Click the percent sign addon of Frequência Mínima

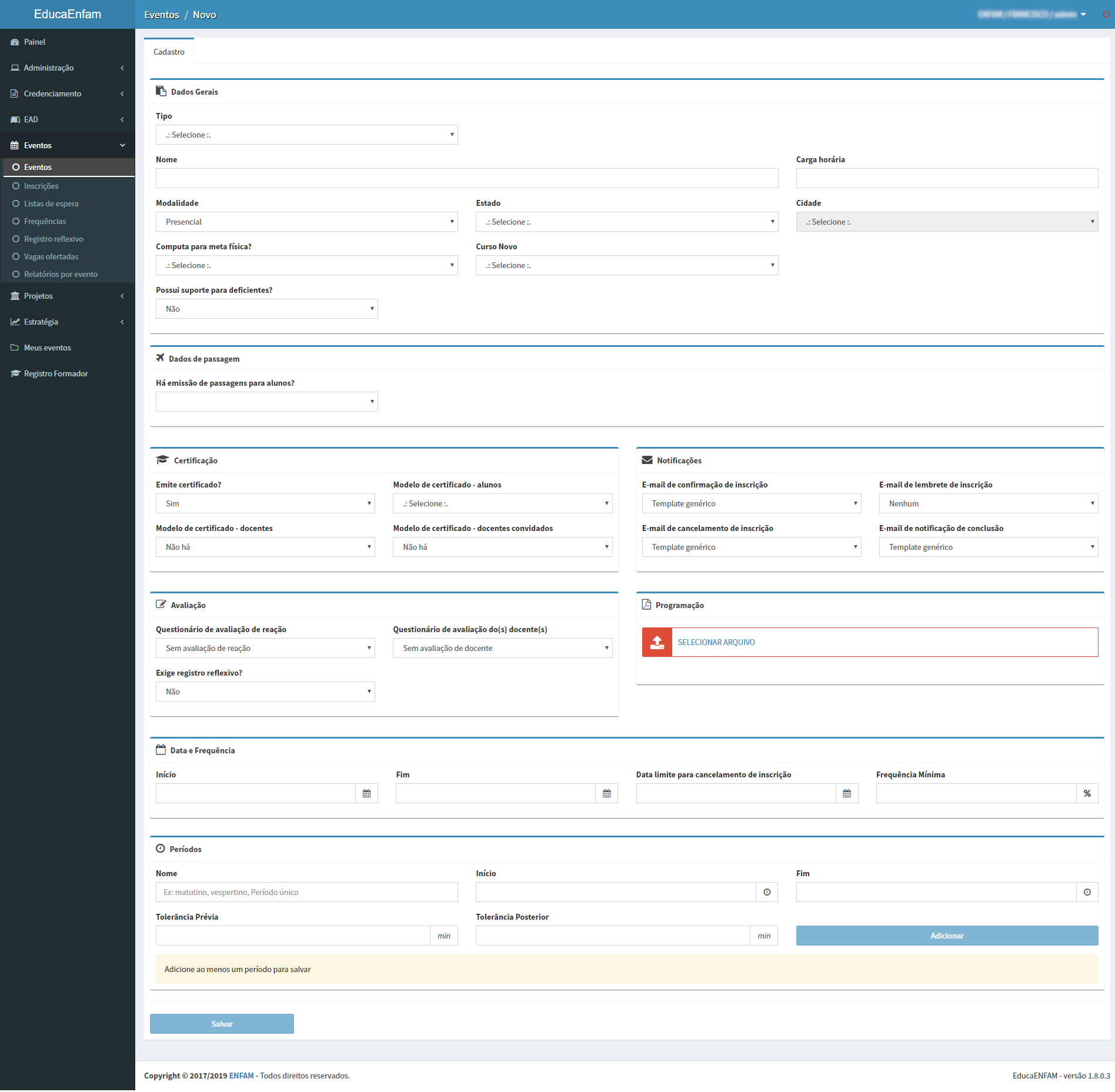click(x=1087, y=793)
